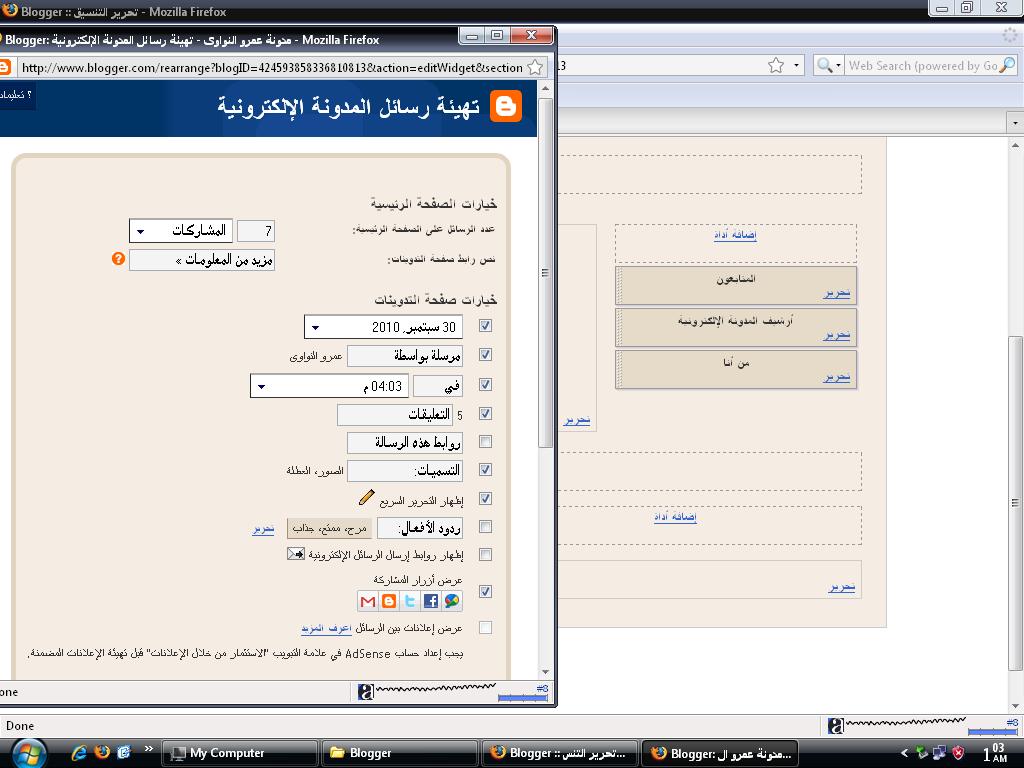
Task: Open the date format dropdown '30 سبتمبر, 2010'
Action: [x=383, y=327]
